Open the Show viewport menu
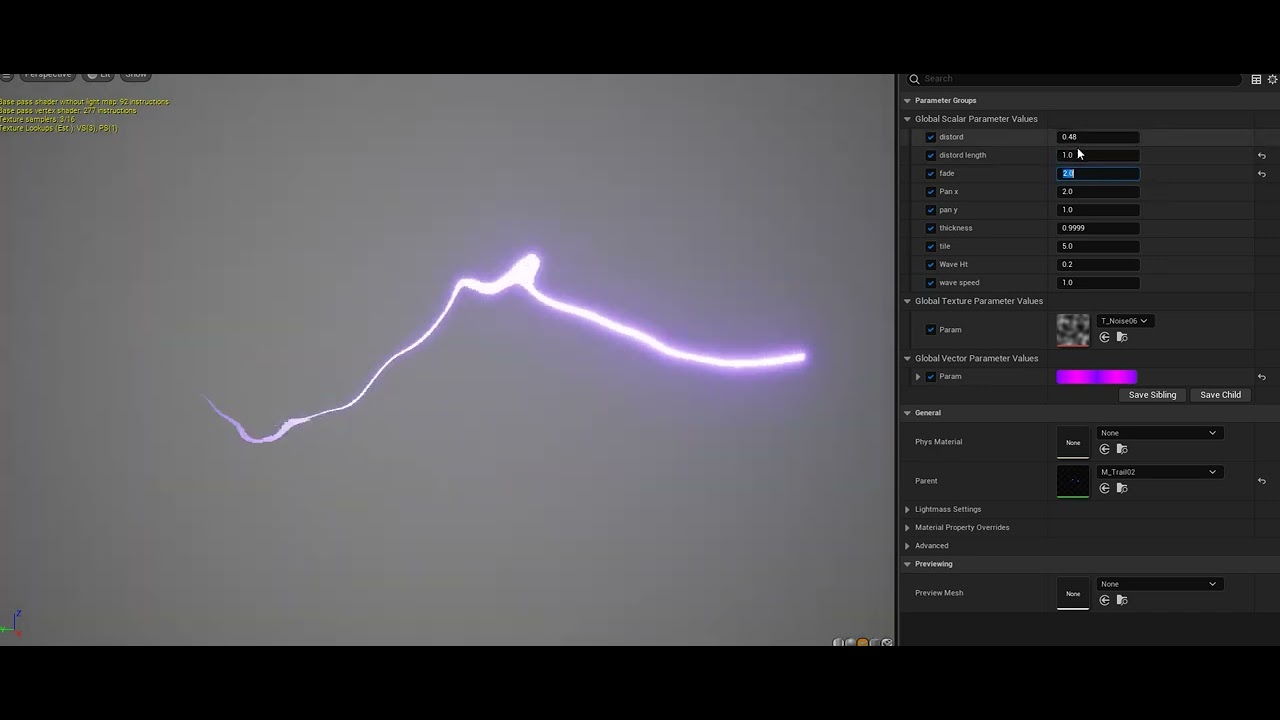The width and height of the screenshot is (1280, 720). click(136, 75)
